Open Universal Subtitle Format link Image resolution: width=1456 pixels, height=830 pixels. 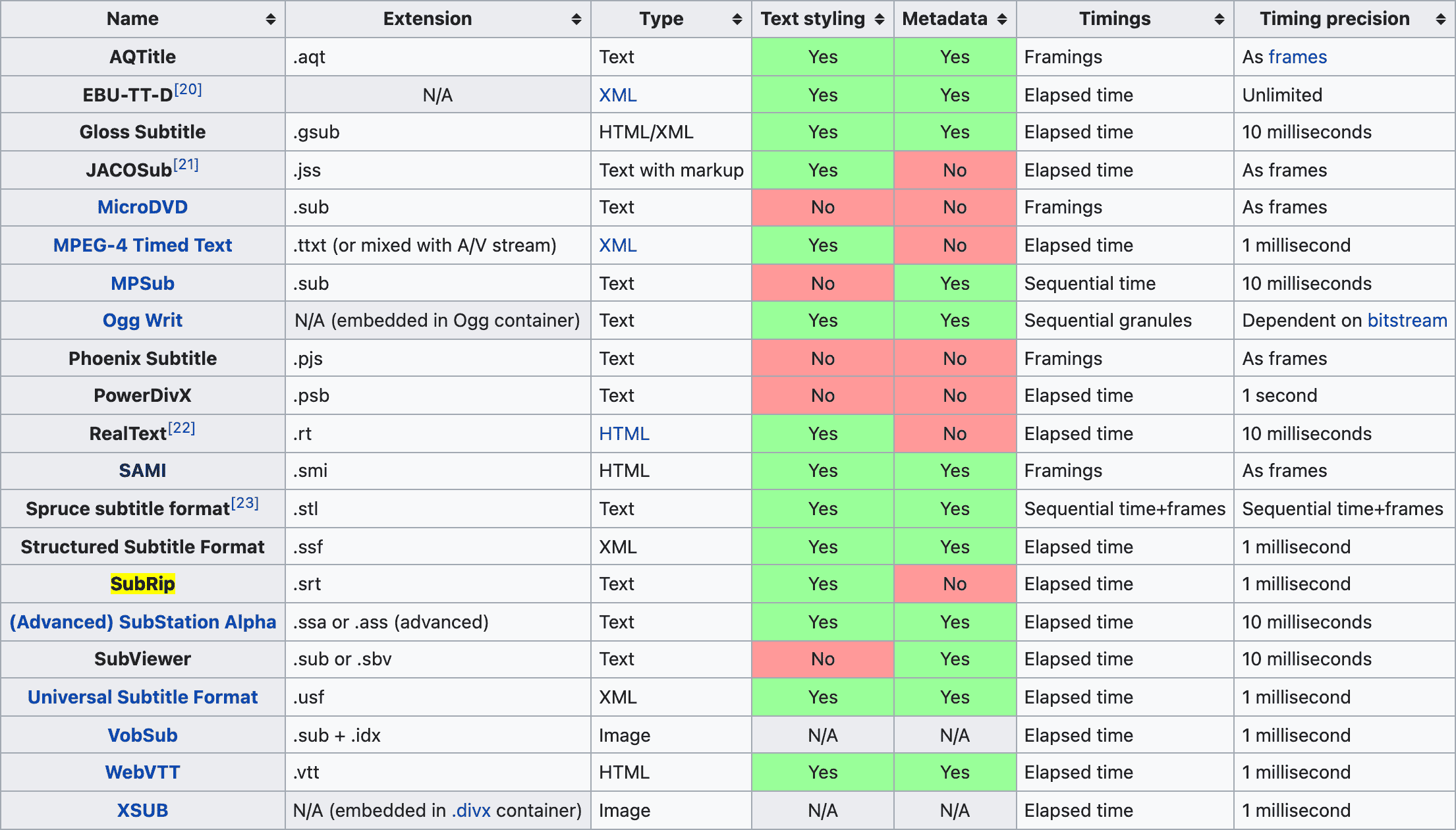142,698
